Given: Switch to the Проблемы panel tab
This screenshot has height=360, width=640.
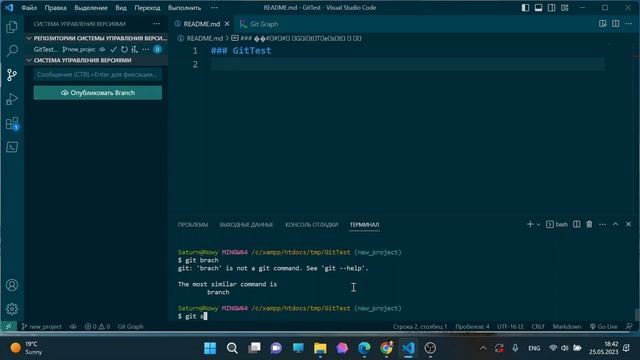Looking at the screenshot, I should (193, 224).
